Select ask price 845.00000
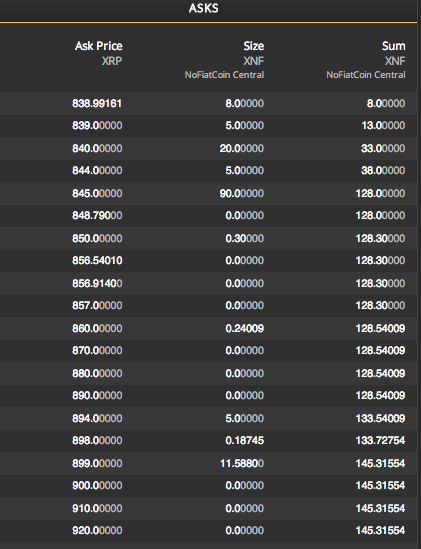Screen dimensions: 421x549 click(97, 193)
